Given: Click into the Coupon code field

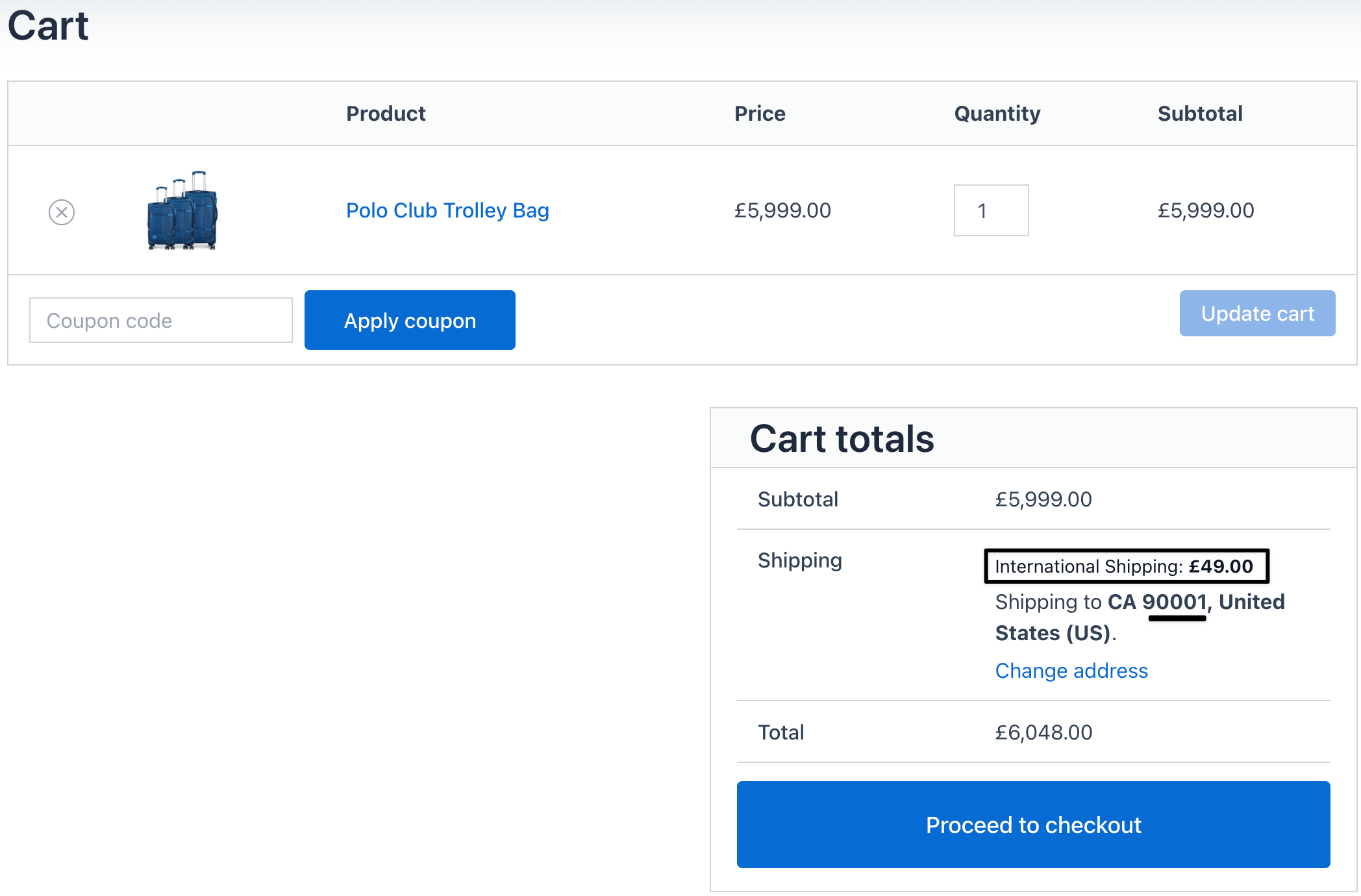Looking at the screenshot, I should coord(161,320).
